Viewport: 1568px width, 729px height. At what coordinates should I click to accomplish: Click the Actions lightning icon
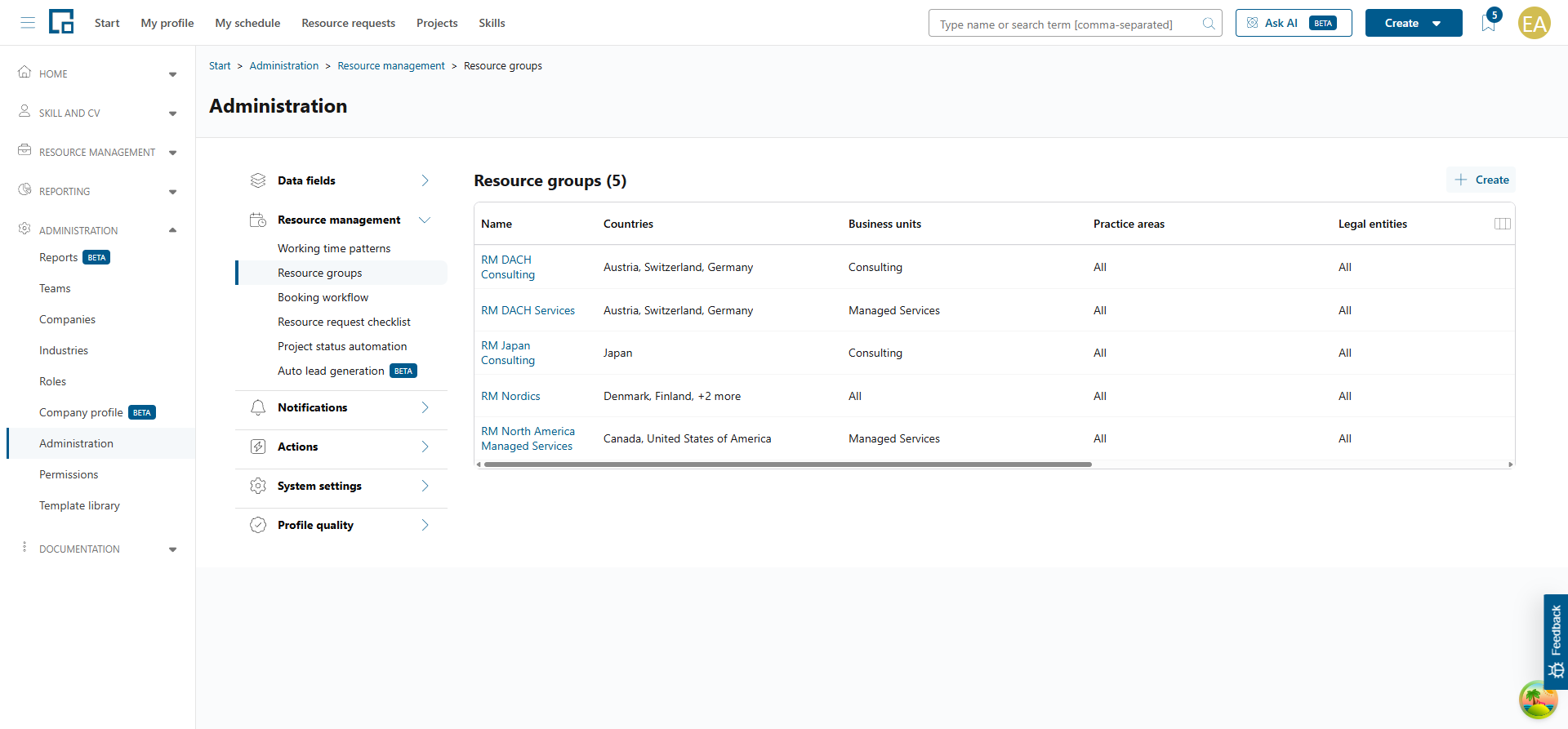pyautogui.click(x=258, y=447)
